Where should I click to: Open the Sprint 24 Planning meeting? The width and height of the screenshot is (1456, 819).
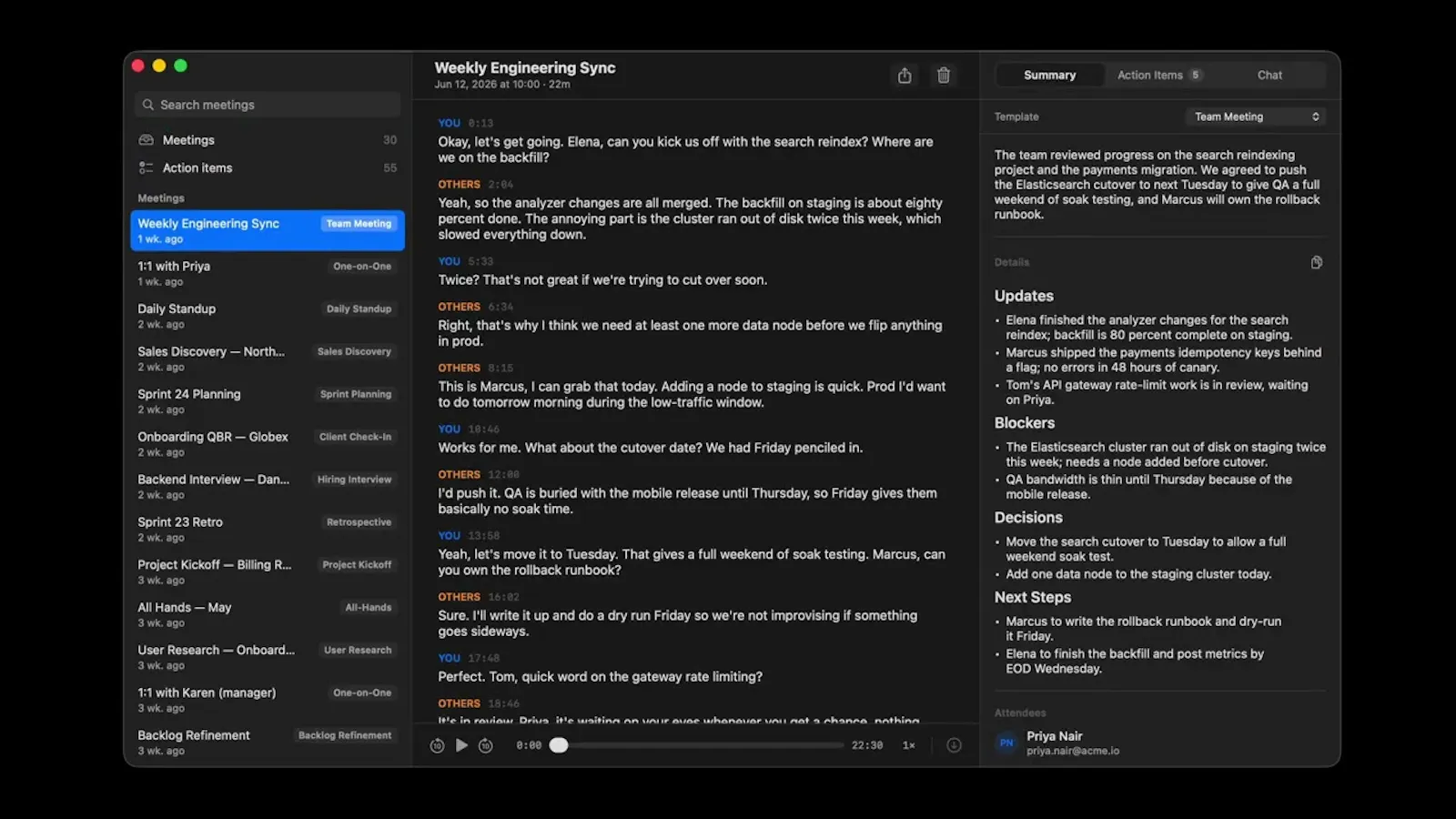point(268,401)
